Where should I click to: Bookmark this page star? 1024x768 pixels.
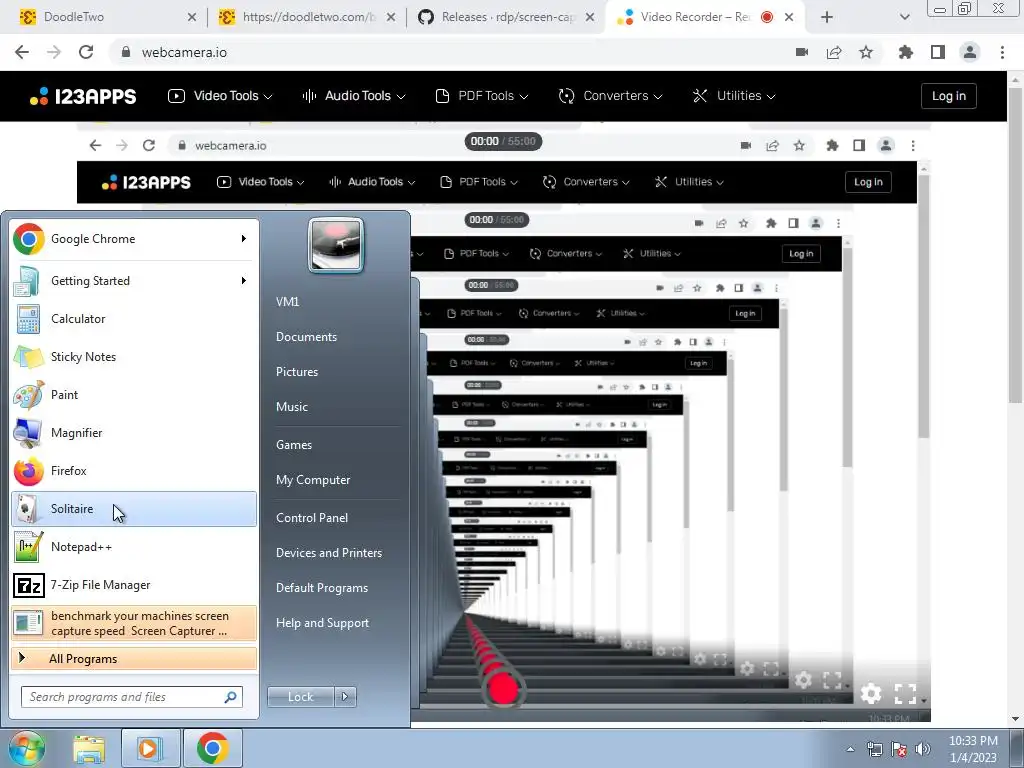tap(866, 52)
